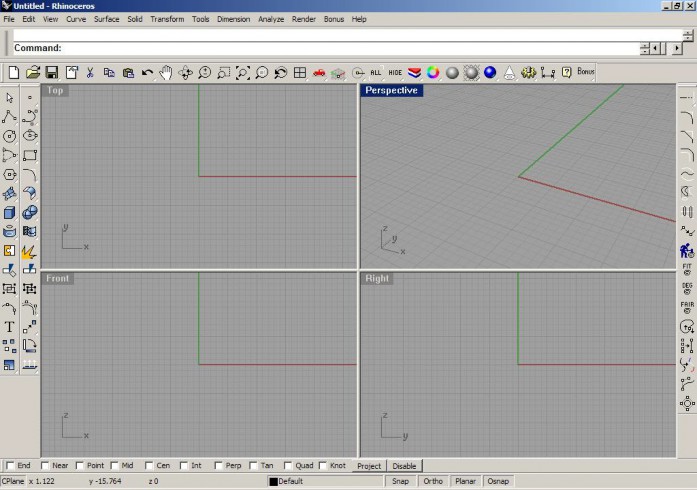Toggle the Ortho status bar button
The height and width of the screenshot is (490, 697).
point(433,481)
